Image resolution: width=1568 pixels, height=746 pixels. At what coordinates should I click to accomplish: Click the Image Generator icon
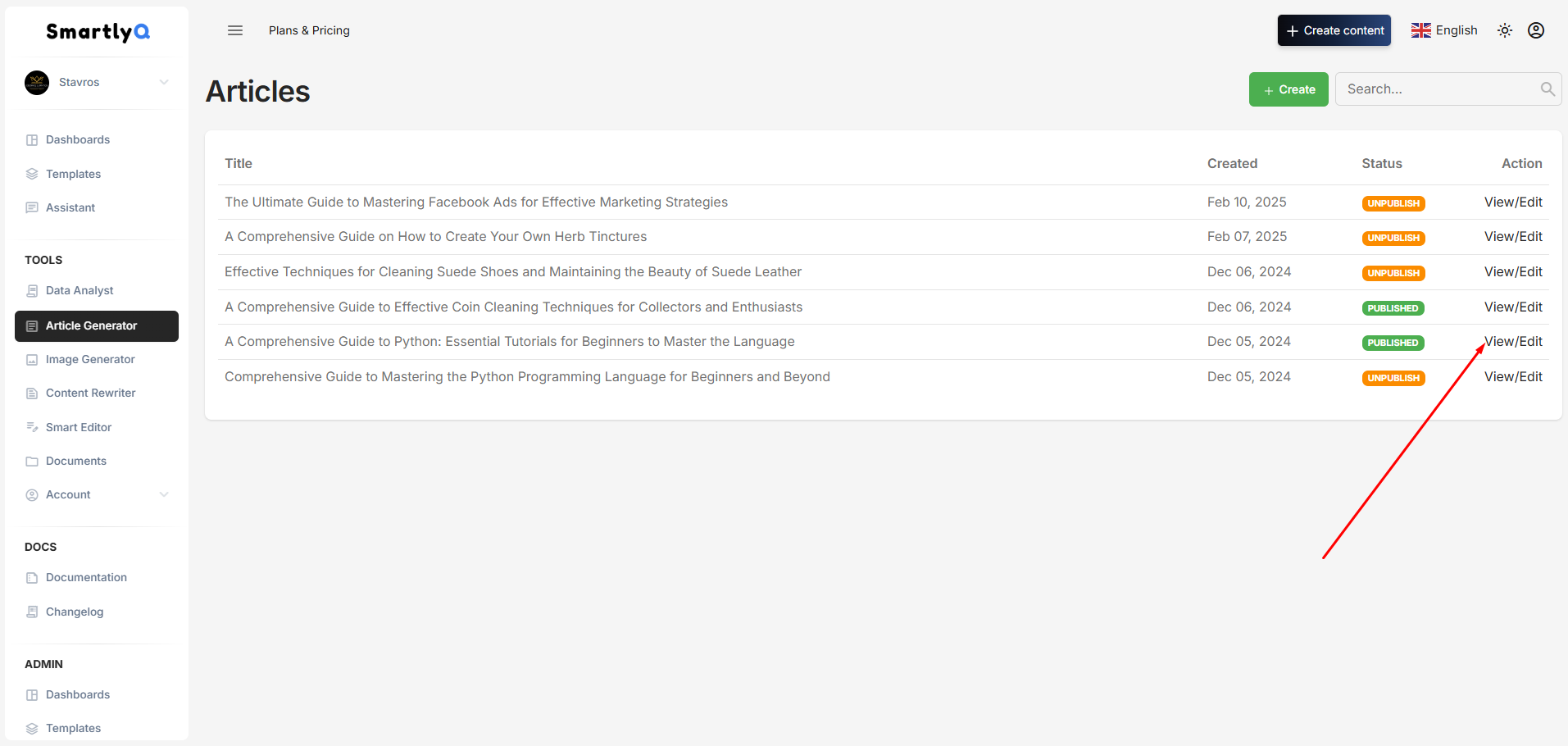pyautogui.click(x=32, y=360)
